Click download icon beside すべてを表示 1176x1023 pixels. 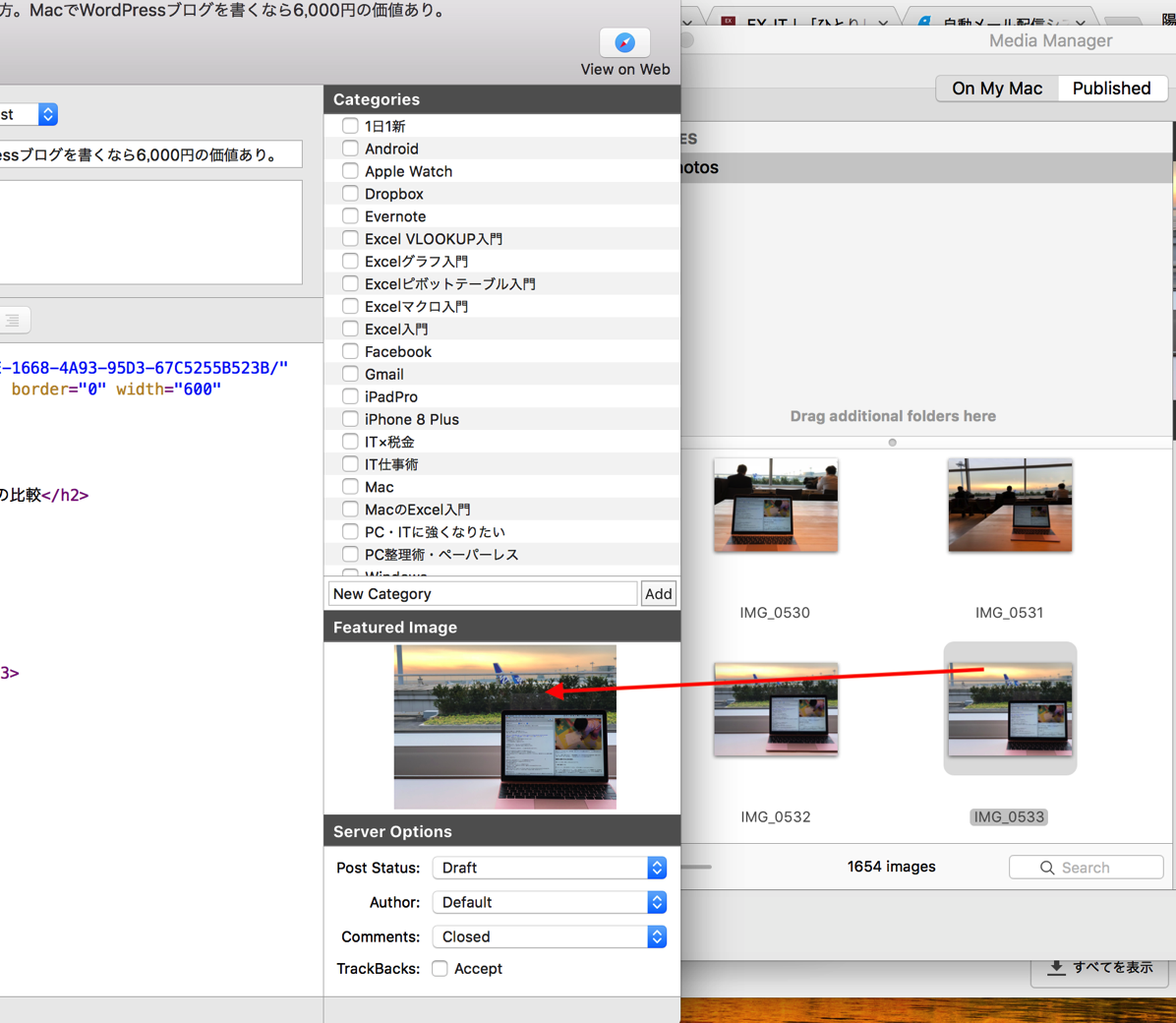click(x=1056, y=968)
